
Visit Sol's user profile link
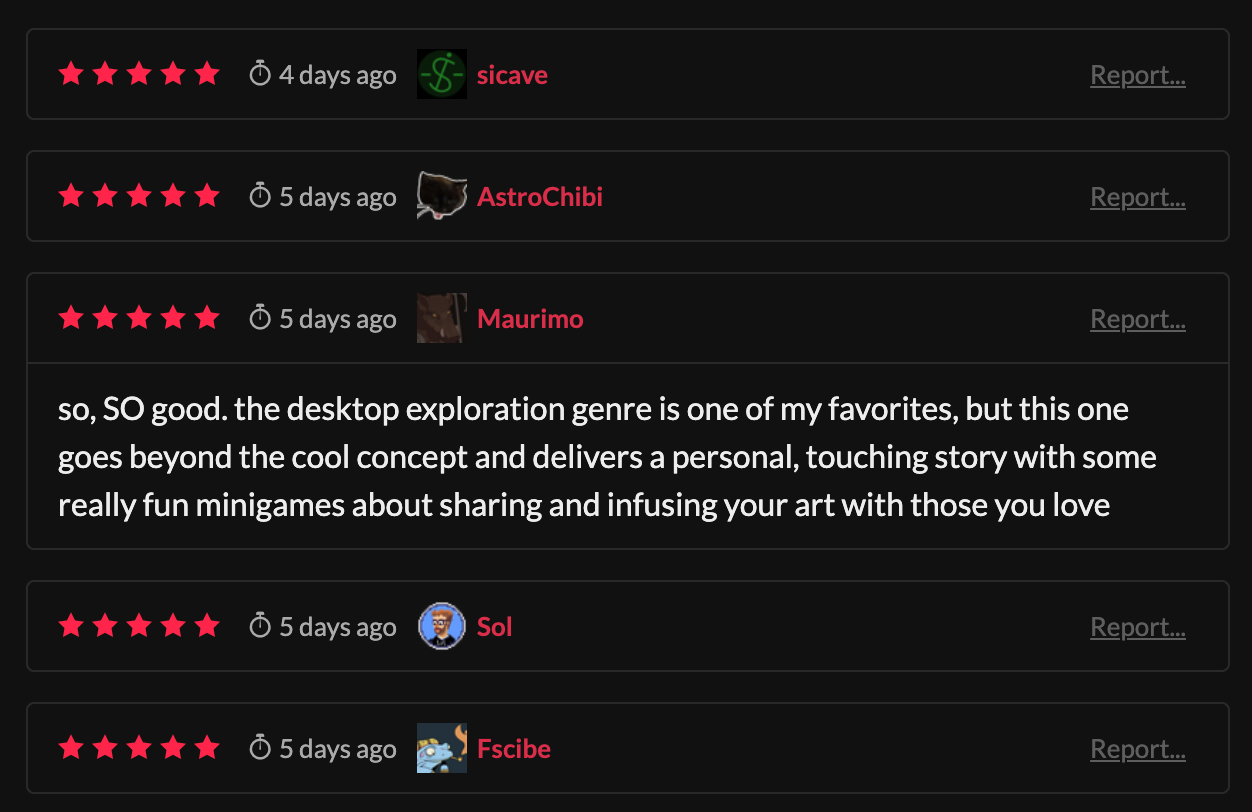[495, 627]
